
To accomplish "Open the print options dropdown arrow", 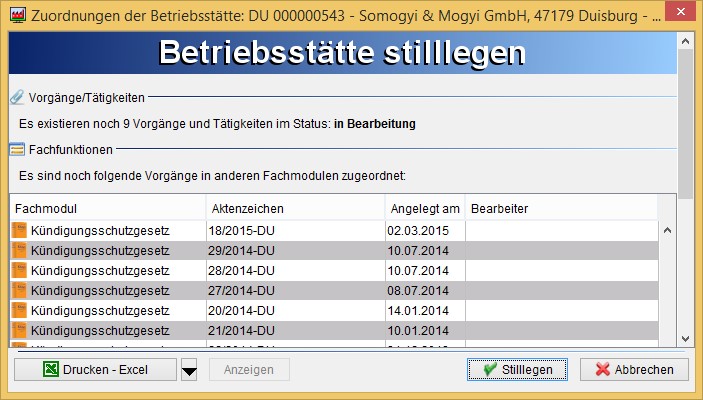I will pos(189,370).
